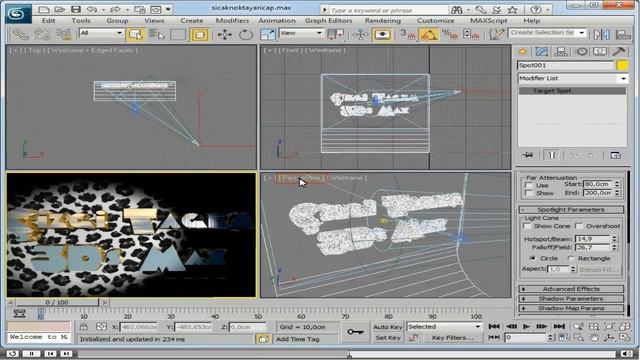Click the Spot001 object color swatch
Screen dimensions: 640x360
(622, 65)
